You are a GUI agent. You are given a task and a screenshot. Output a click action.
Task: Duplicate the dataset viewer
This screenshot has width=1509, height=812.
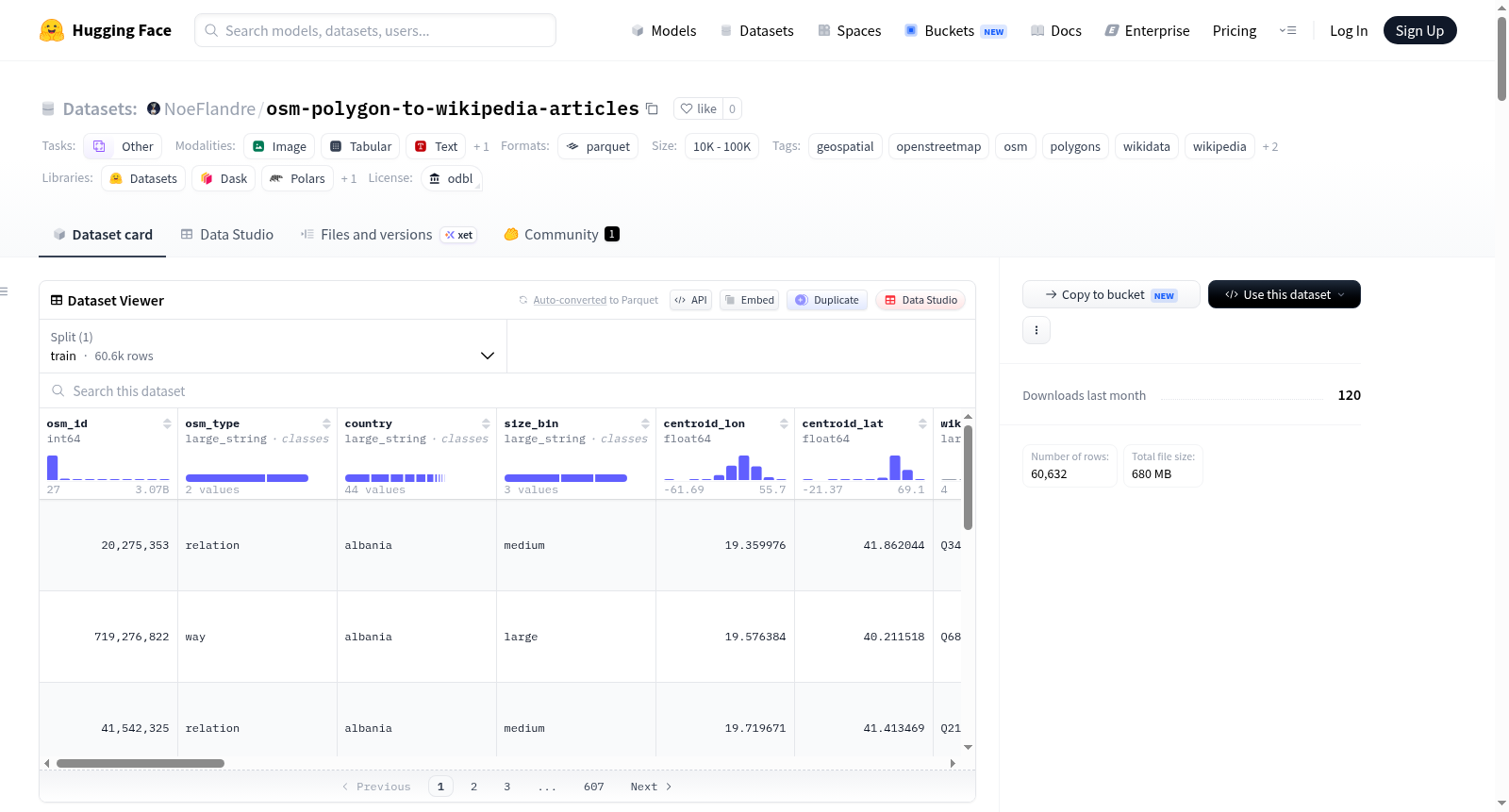(x=827, y=300)
